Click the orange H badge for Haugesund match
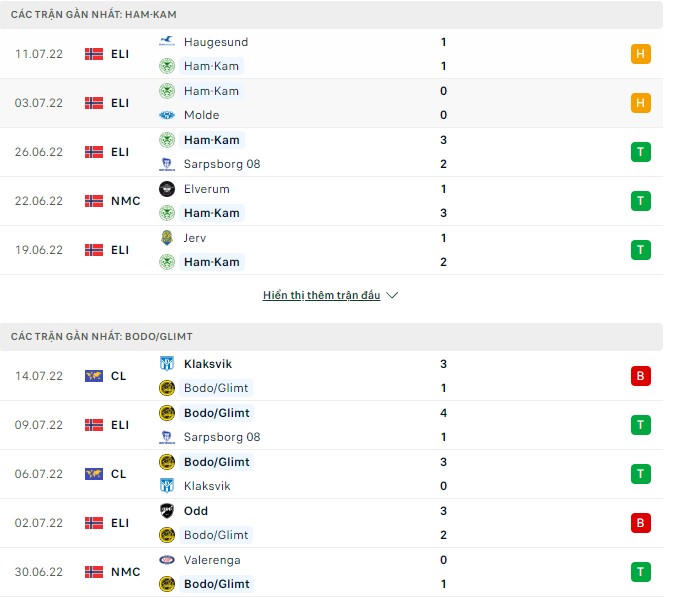Screen dimensions: 673x598 pyautogui.click(x=640, y=54)
